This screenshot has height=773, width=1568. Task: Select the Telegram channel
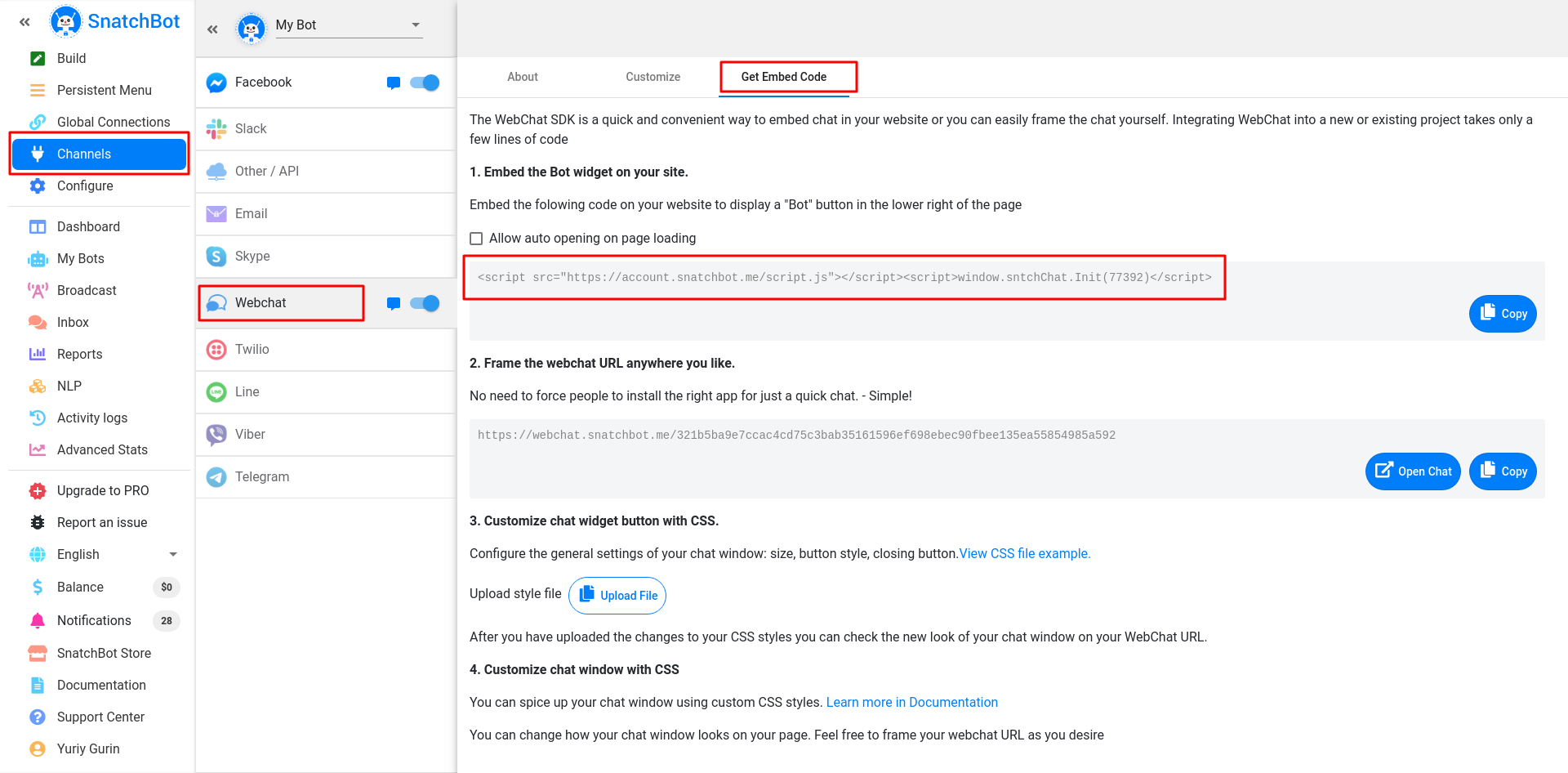[x=325, y=477]
